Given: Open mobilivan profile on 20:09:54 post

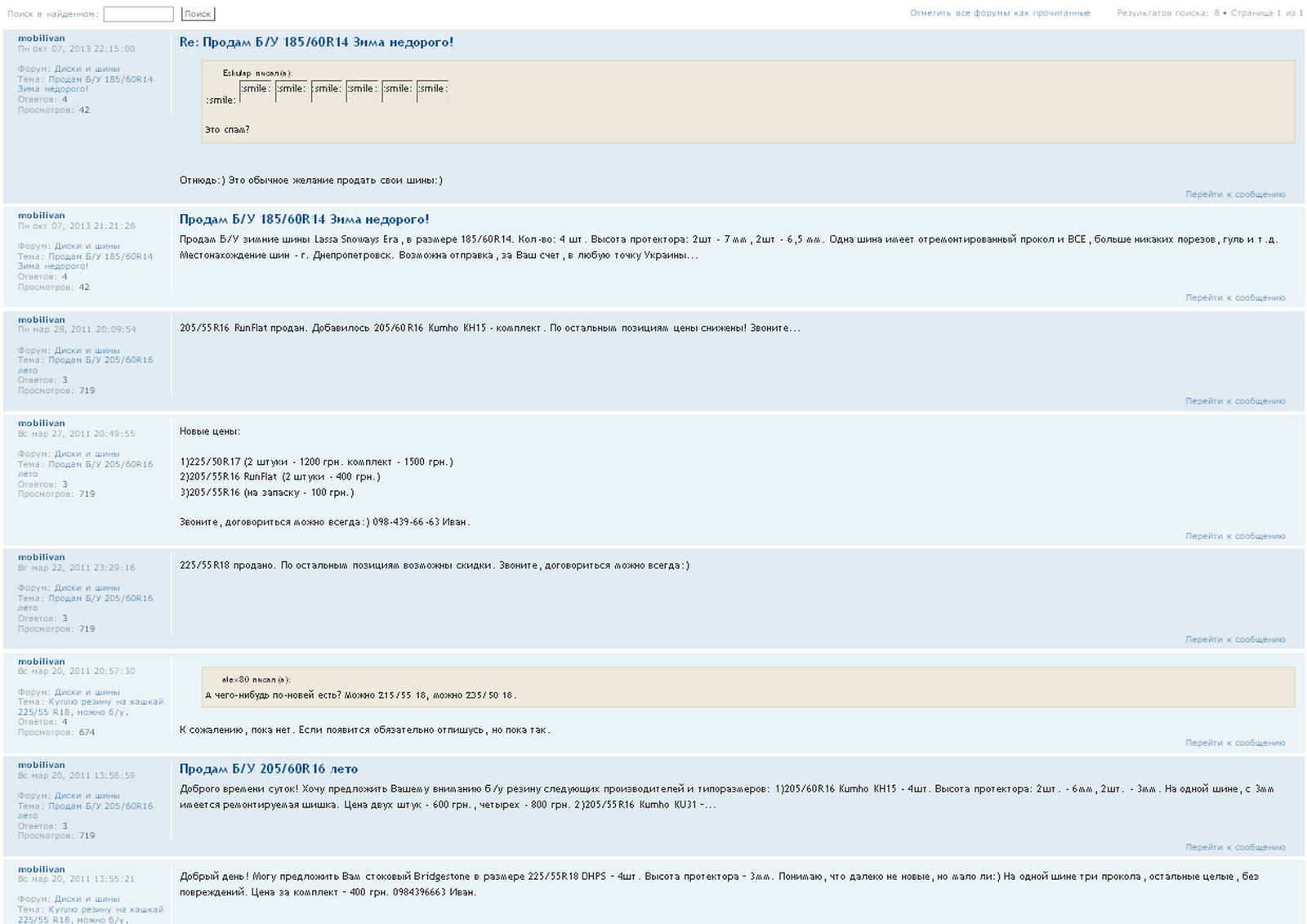Looking at the screenshot, I should click(41, 320).
